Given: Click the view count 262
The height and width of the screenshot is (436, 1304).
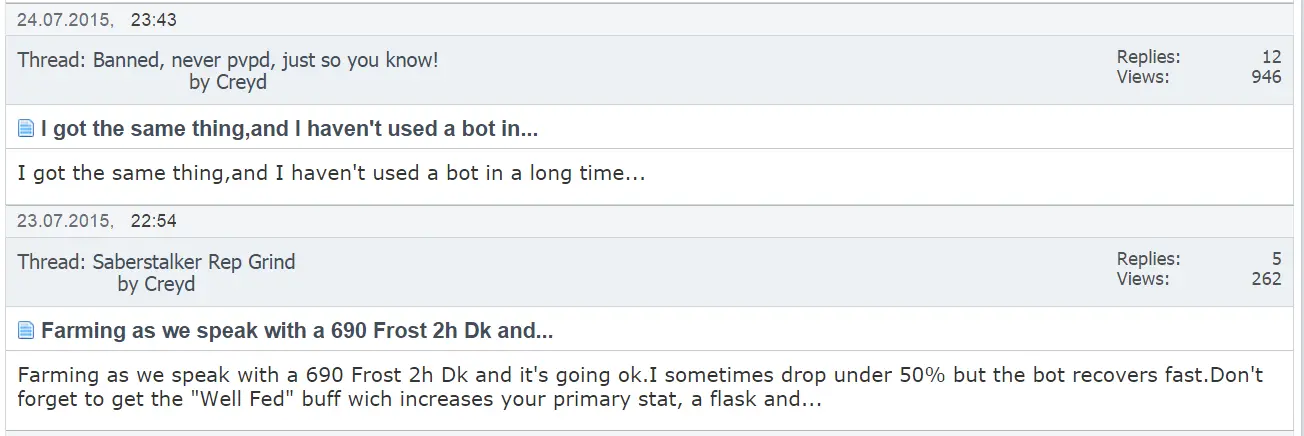Looking at the screenshot, I should click(1266, 278).
